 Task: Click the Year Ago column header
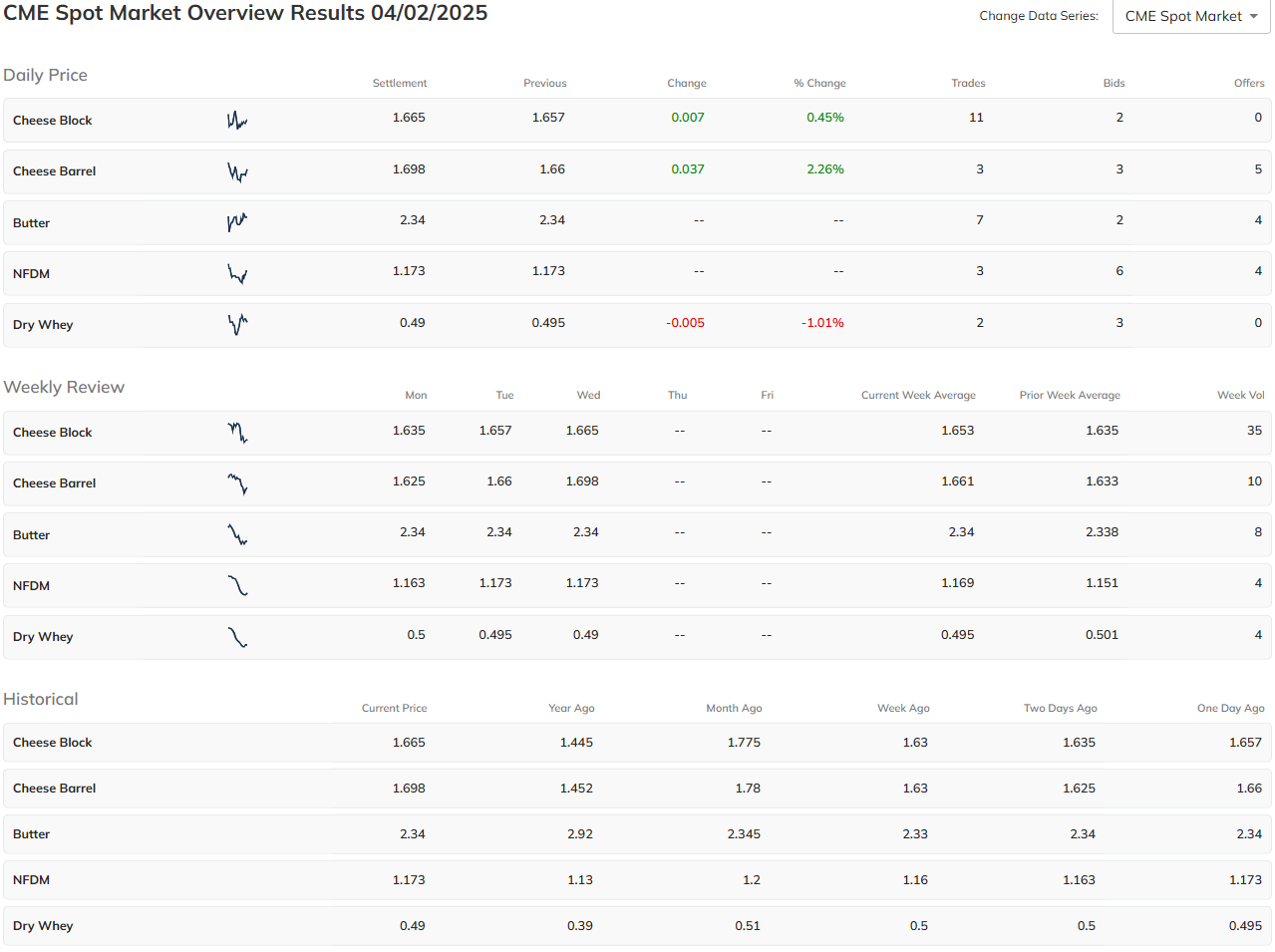[571, 708]
